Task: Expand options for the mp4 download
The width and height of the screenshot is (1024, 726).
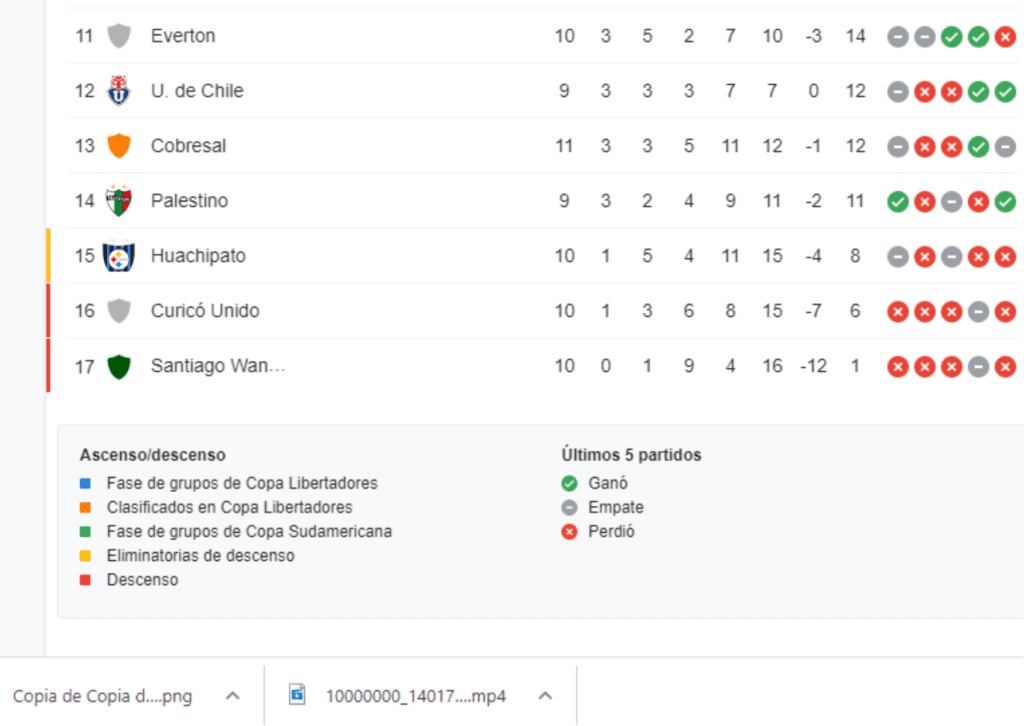Action: click(545, 696)
